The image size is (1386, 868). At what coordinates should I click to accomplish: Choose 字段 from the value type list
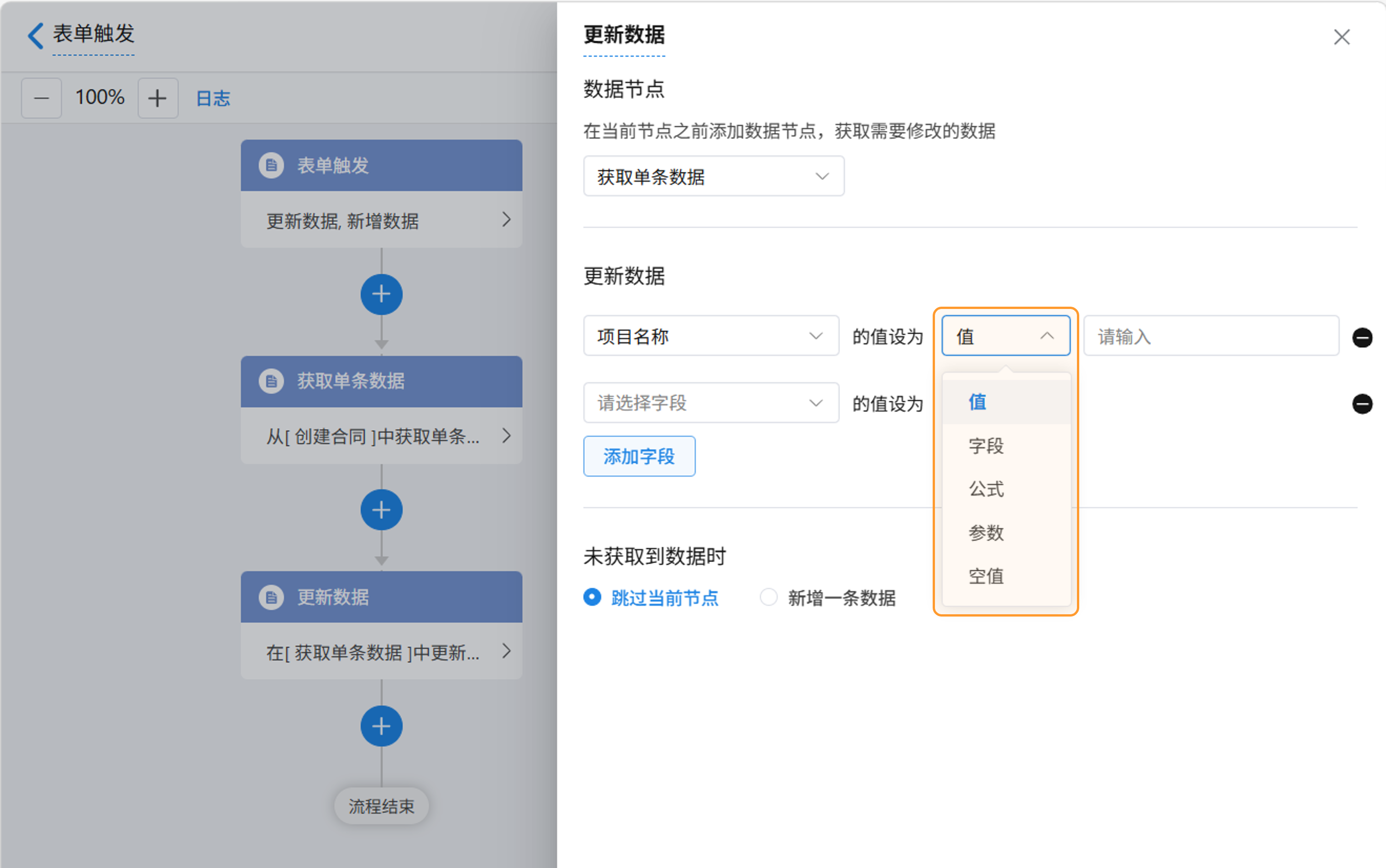986,445
